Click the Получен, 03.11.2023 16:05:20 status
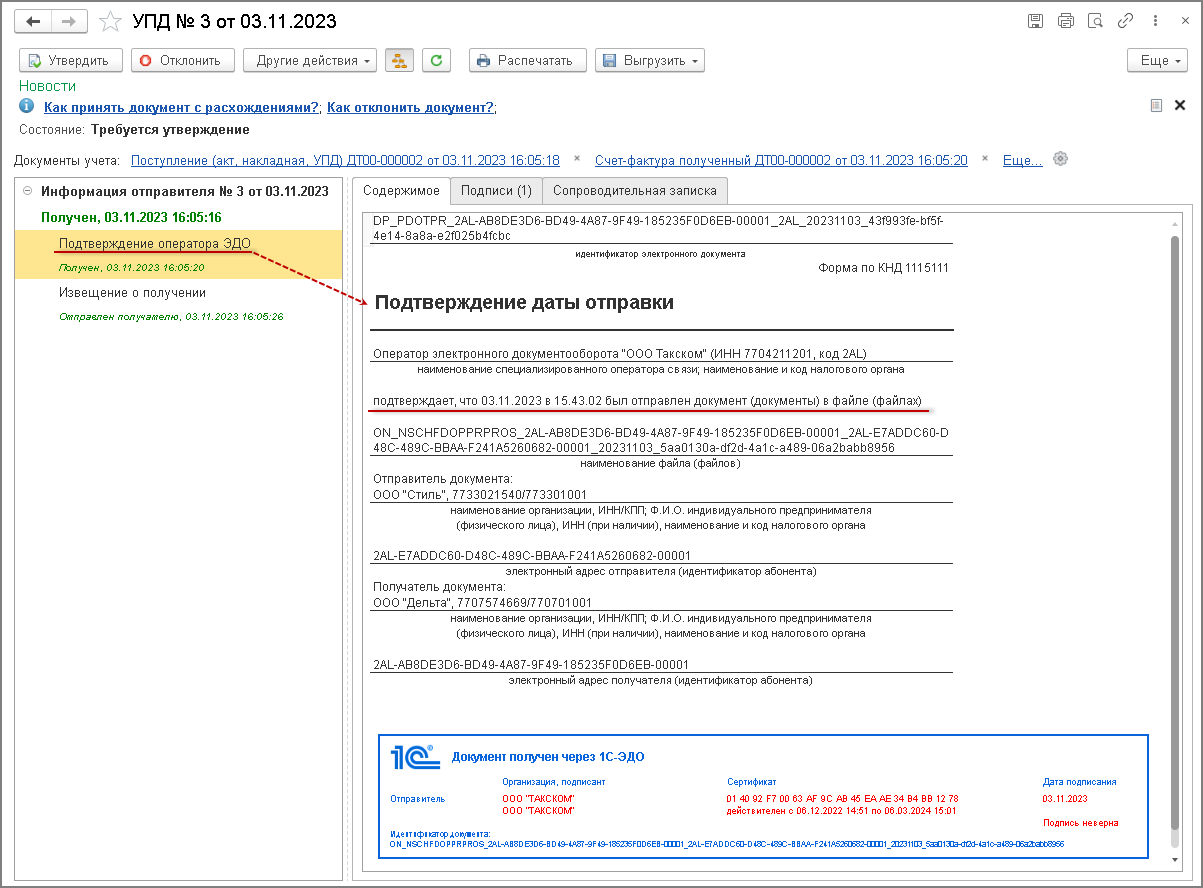The height and width of the screenshot is (888, 1203). tap(131, 268)
